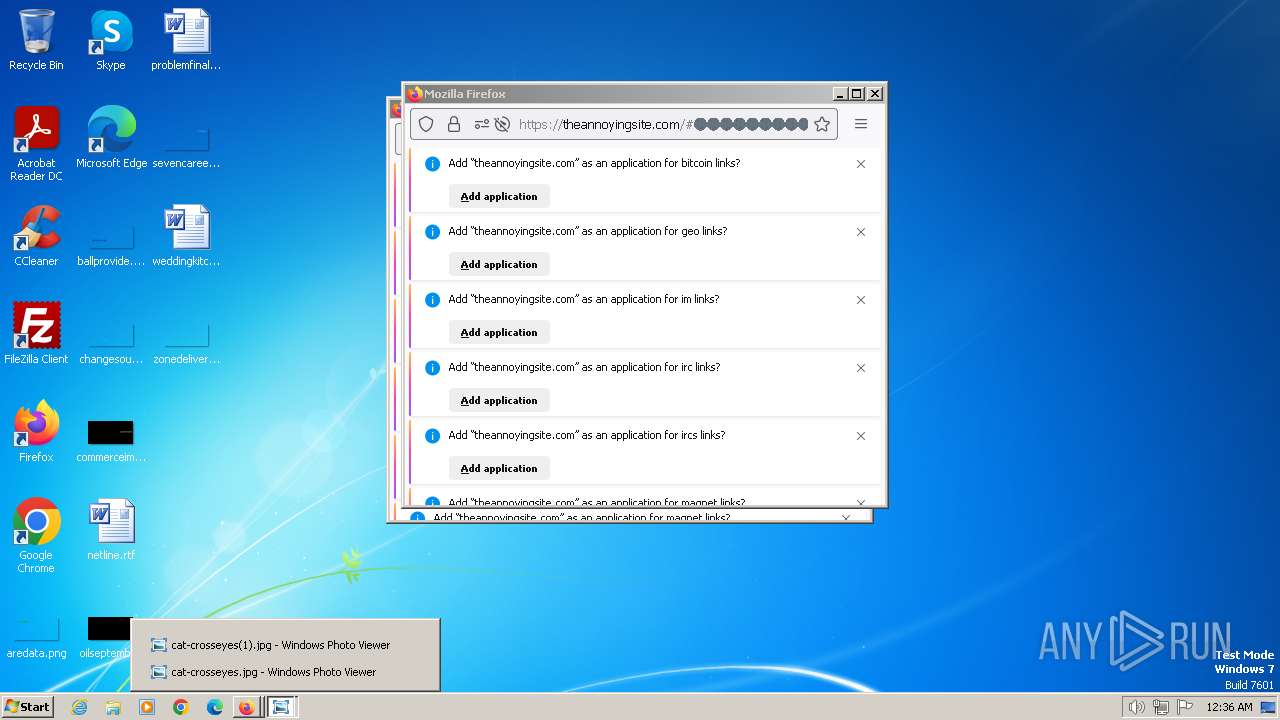This screenshot has height=720, width=1280.
Task: Select the Skype desktop shortcut
Action: 111,40
